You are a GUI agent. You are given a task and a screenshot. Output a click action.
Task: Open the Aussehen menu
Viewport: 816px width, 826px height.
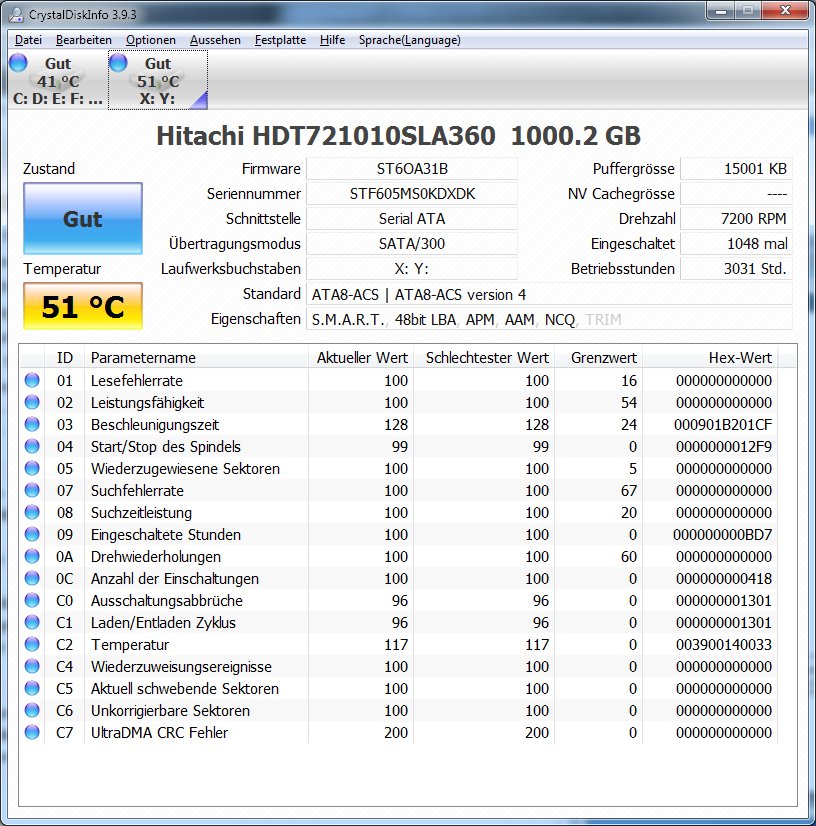(215, 40)
